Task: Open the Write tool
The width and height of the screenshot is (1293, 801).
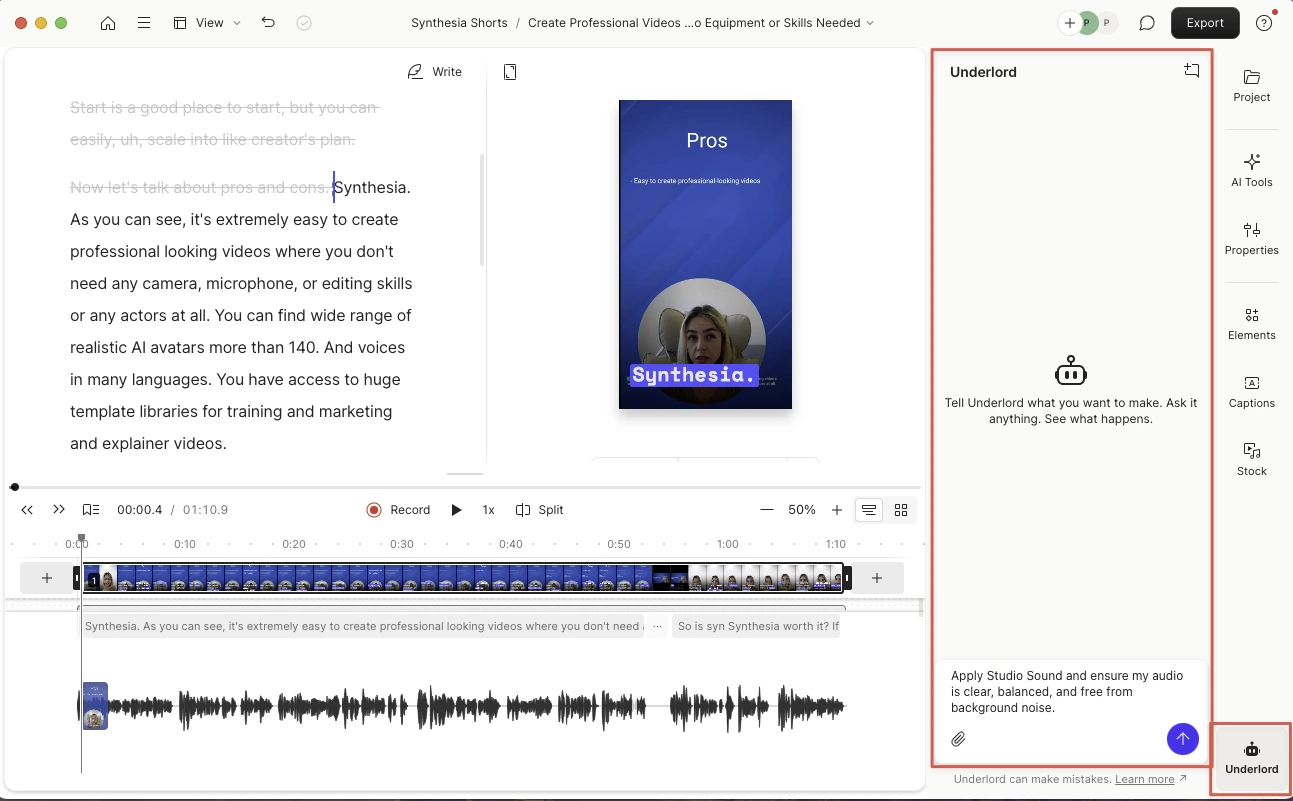Action: coord(435,72)
